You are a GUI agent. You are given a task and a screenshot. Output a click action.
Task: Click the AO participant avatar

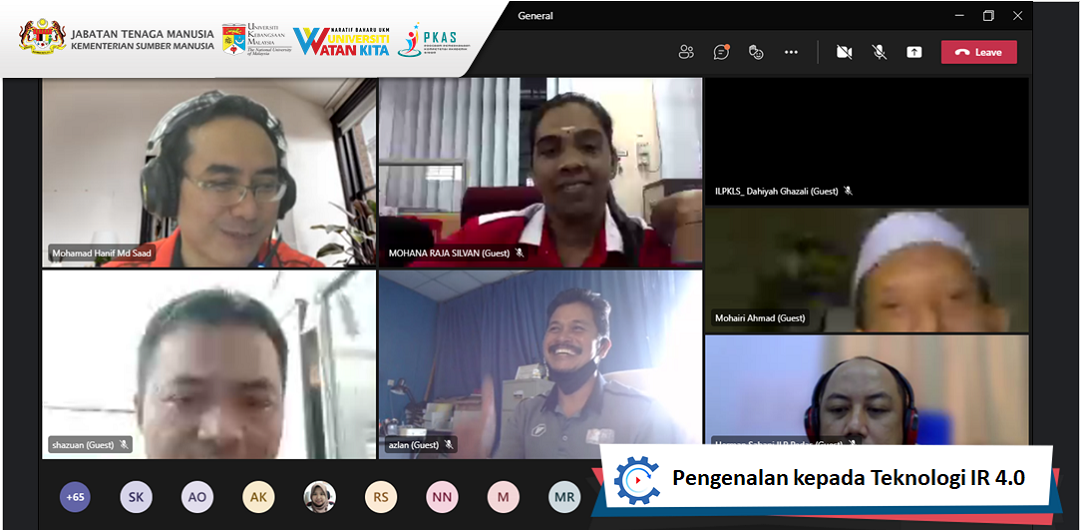tap(197, 497)
